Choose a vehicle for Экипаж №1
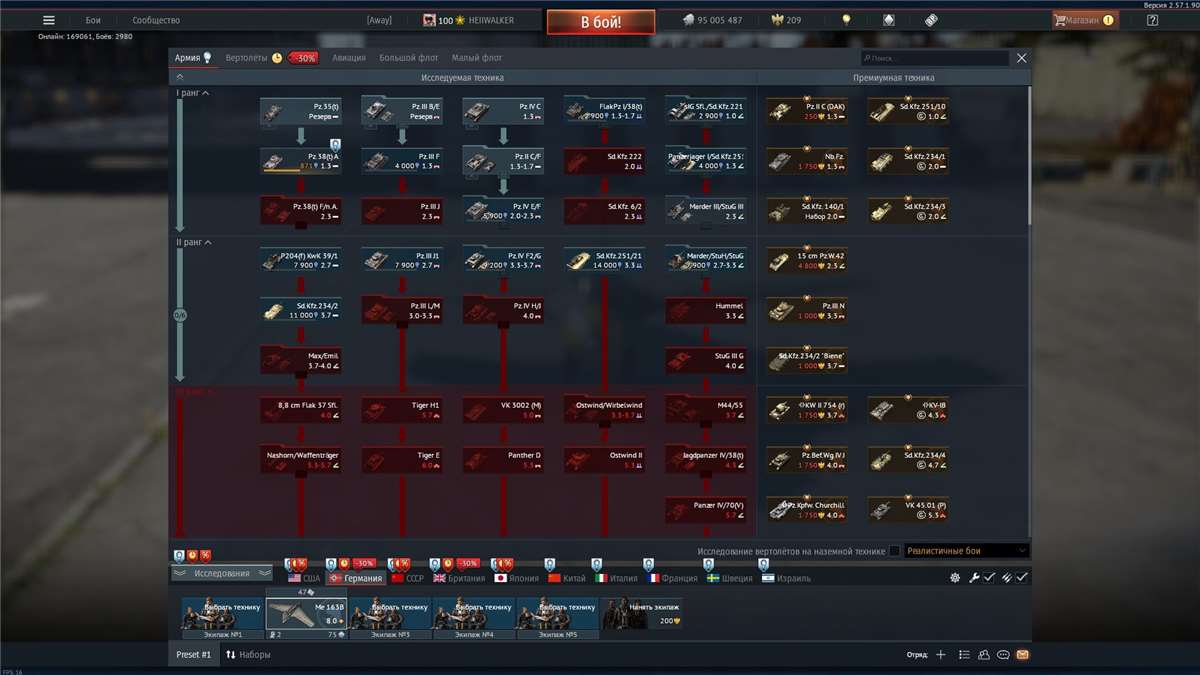 [x=223, y=613]
